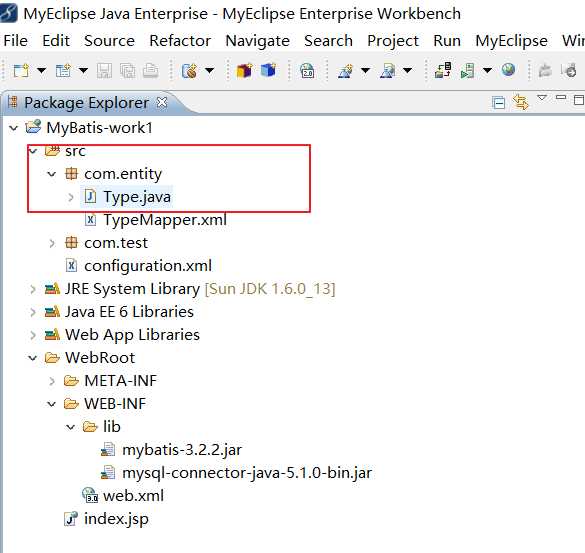Select configuration.xml file

(x=148, y=266)
